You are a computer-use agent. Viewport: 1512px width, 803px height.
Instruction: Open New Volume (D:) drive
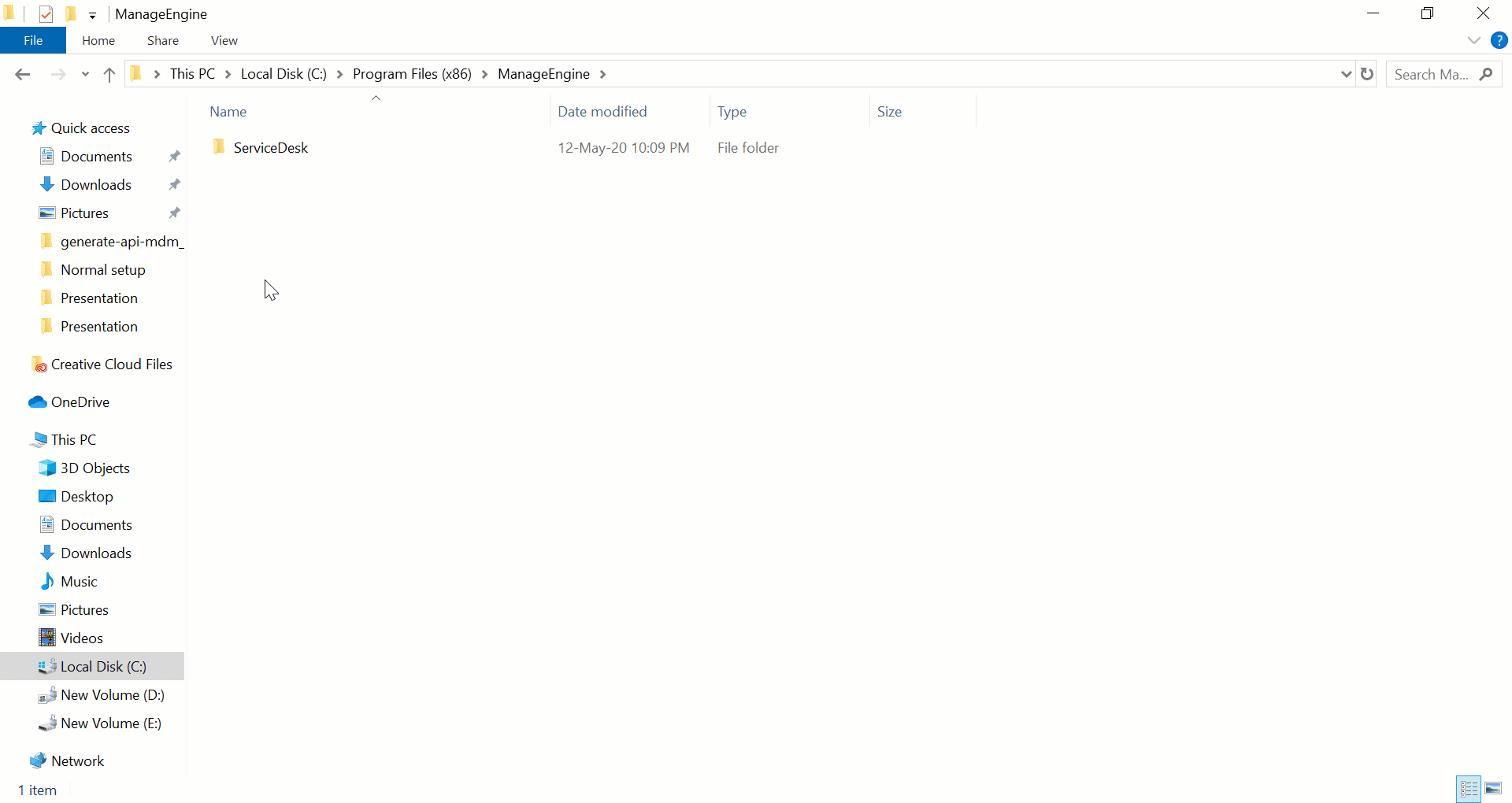coord(113,695)
